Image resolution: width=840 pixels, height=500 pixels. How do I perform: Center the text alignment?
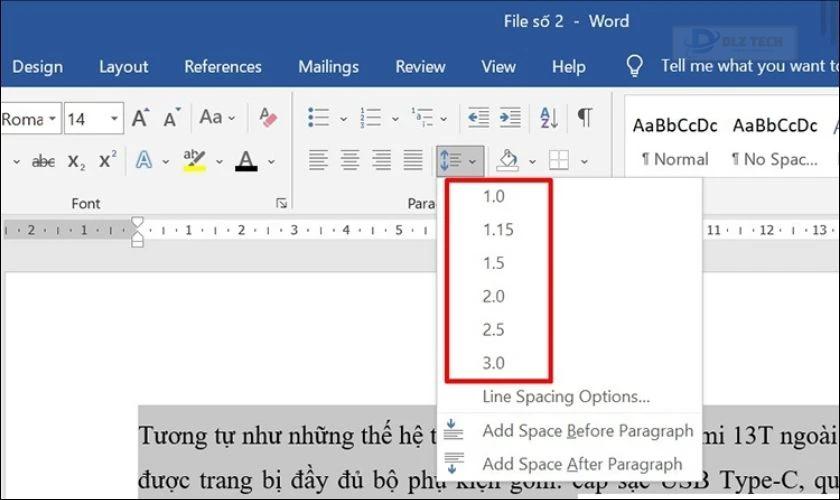(x=350, y=160)
